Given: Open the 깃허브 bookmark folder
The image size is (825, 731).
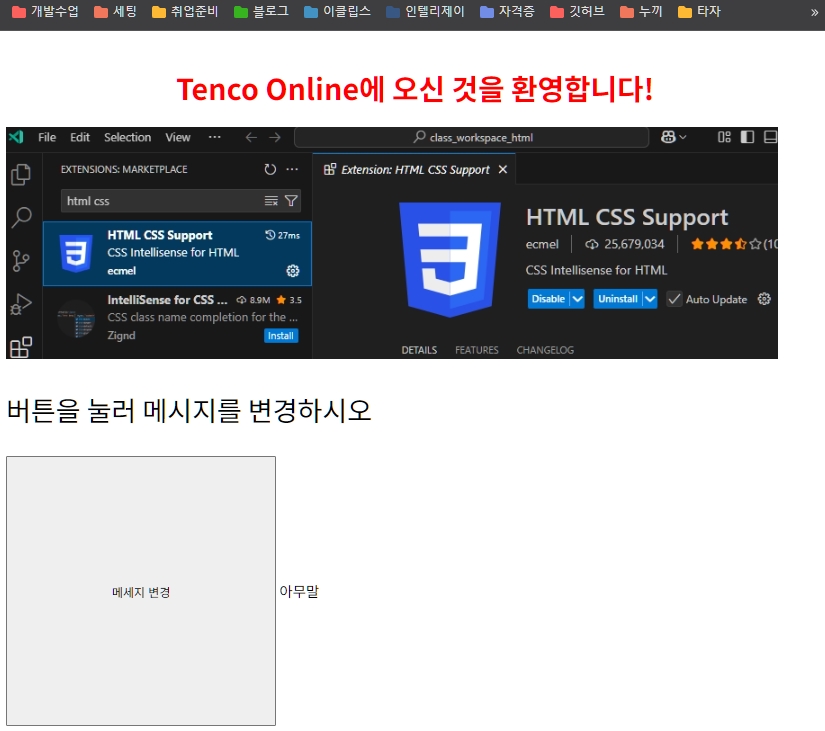Looking at the screenshot, I should 577,12.
